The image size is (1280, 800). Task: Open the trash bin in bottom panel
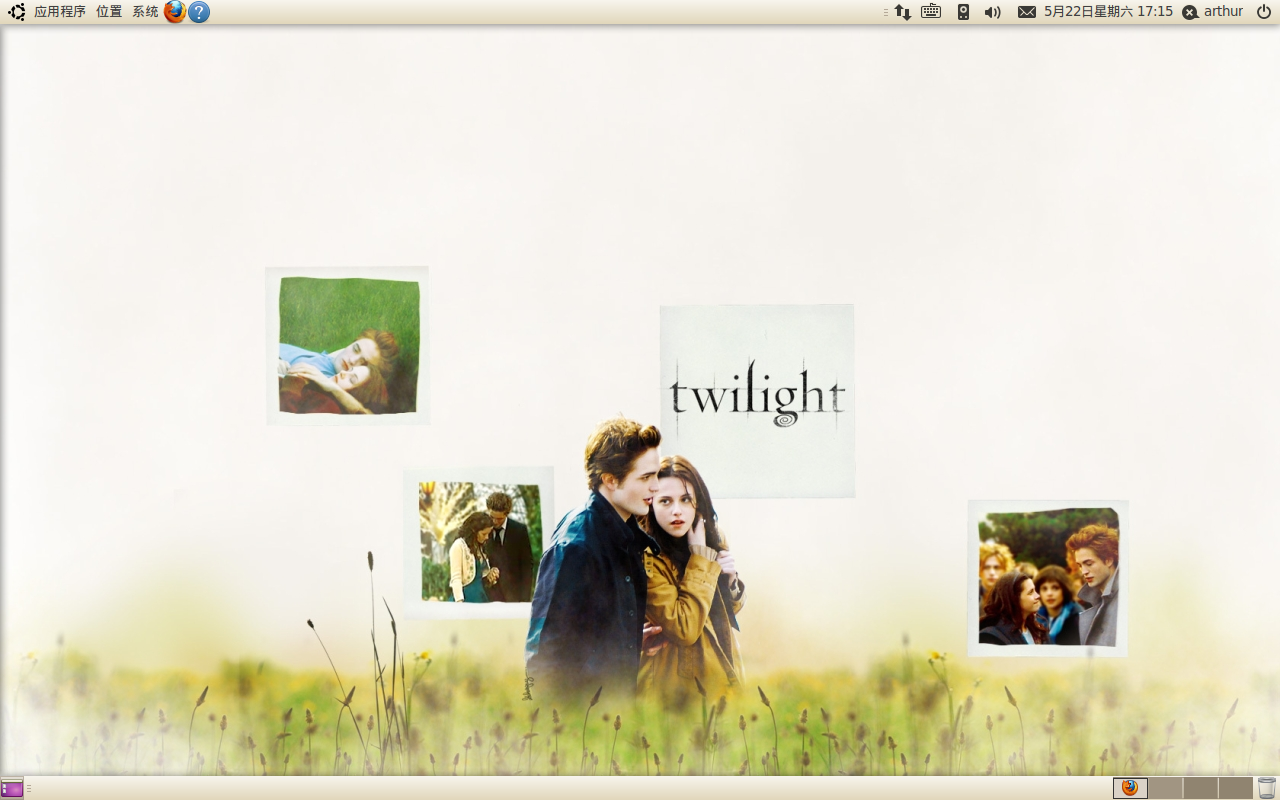tap(1267, 788)
